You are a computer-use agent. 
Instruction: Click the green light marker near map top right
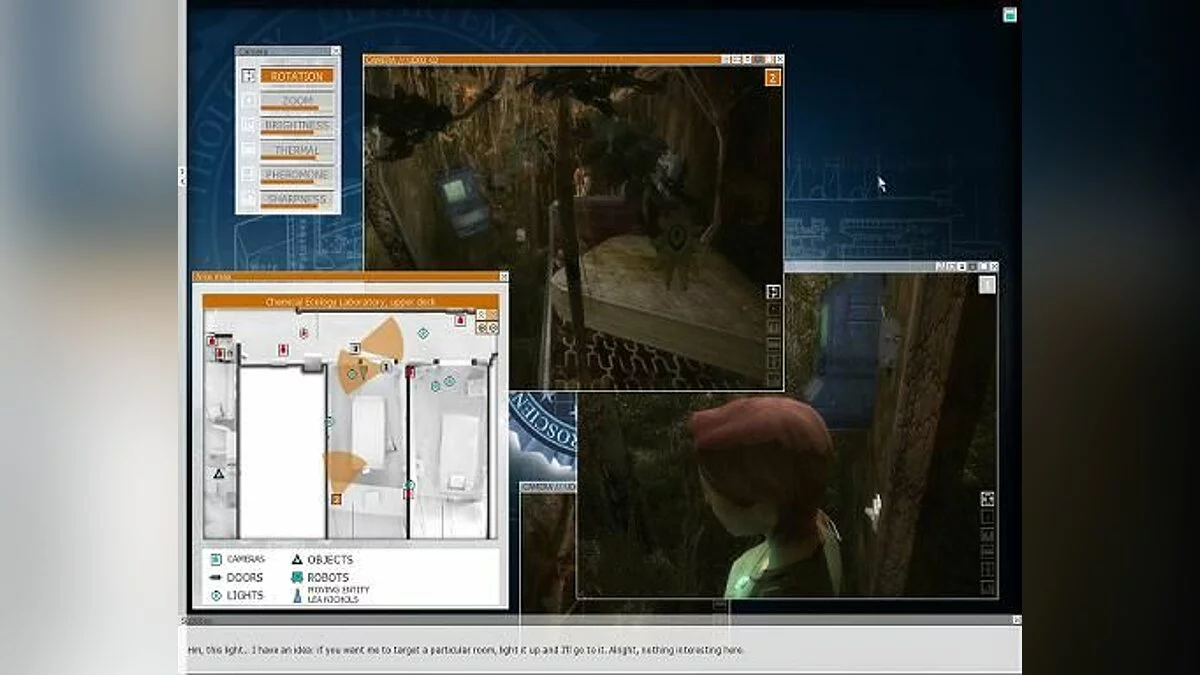(x=422, y=333)
